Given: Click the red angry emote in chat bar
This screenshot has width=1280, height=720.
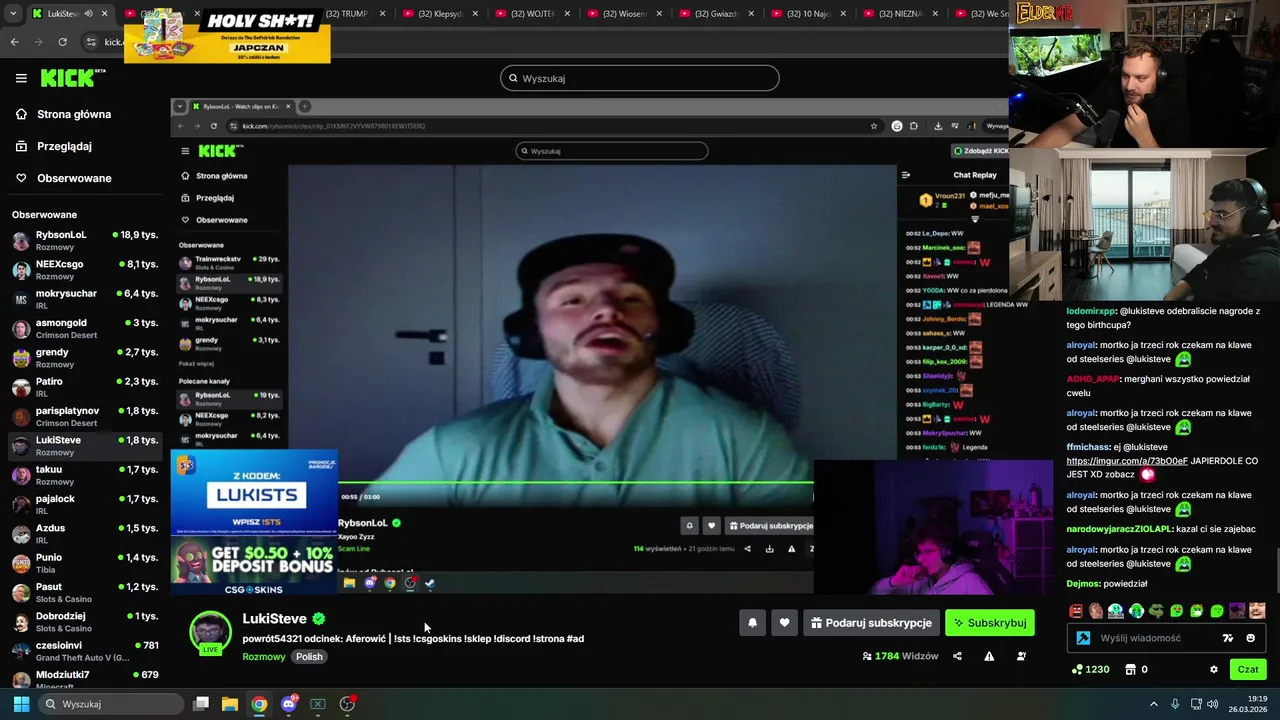Looking at the screenshot, I should pyautogui.click(x=1076, y=611).
